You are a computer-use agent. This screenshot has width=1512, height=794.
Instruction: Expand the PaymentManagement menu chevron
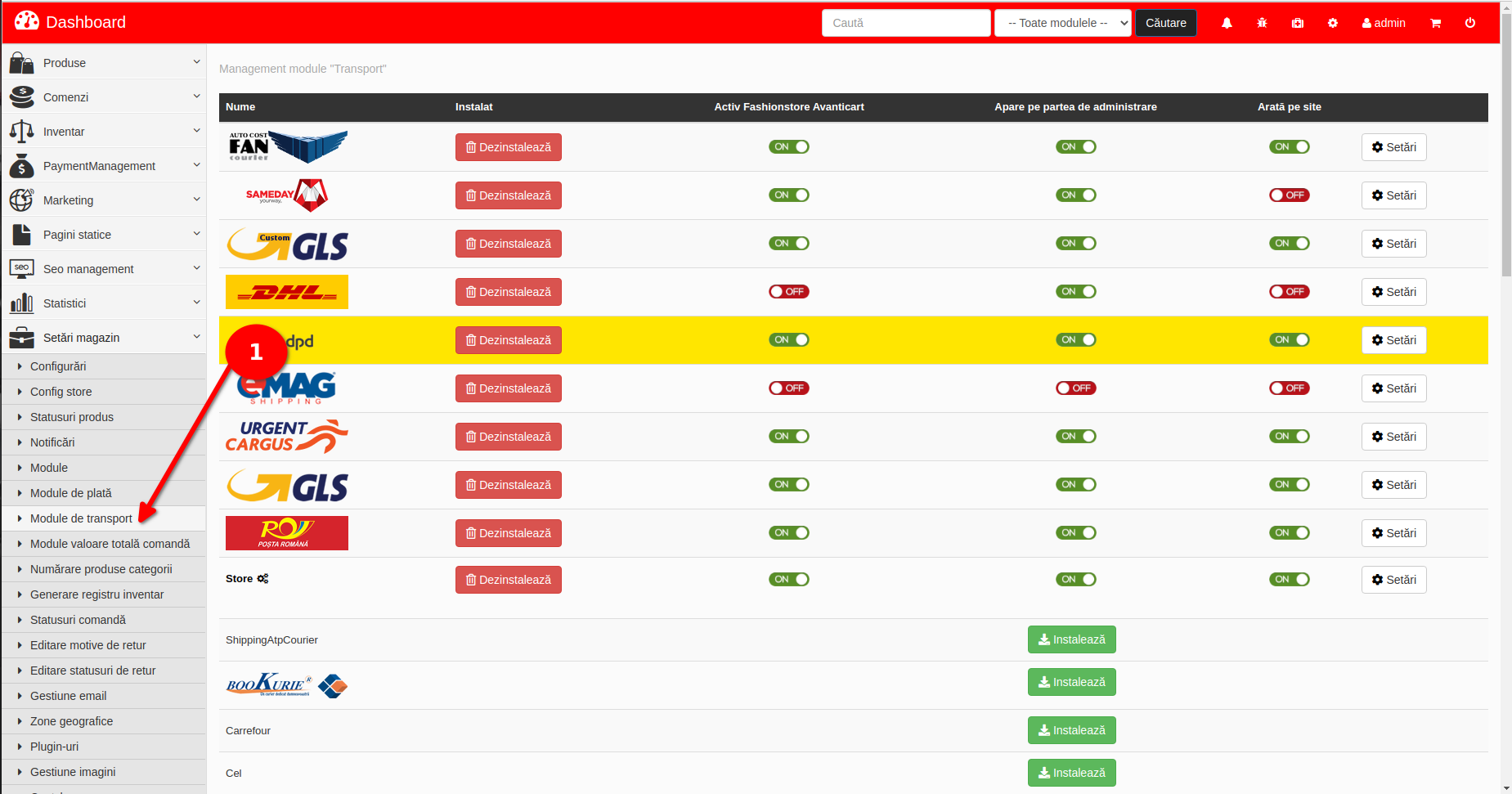196,165
